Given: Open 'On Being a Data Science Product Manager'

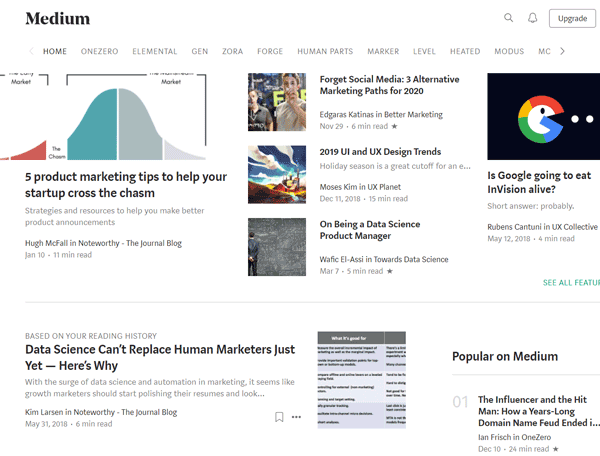Looking at the screenshot, I should tap(370, 230).
